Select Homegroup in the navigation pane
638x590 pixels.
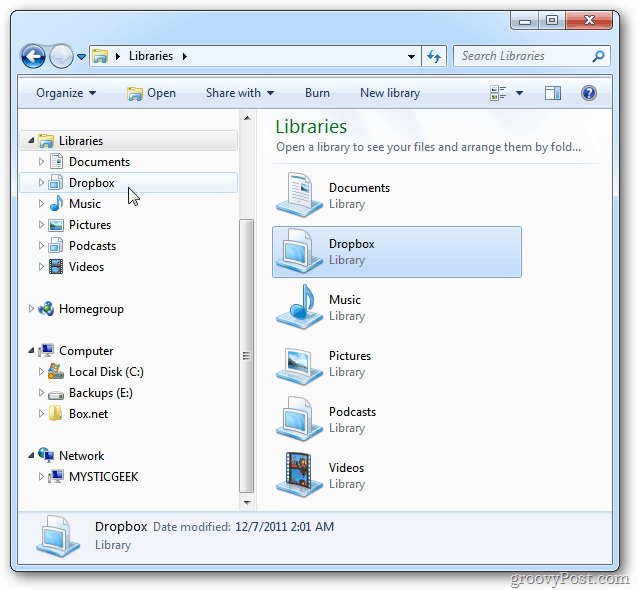point(91,309)
